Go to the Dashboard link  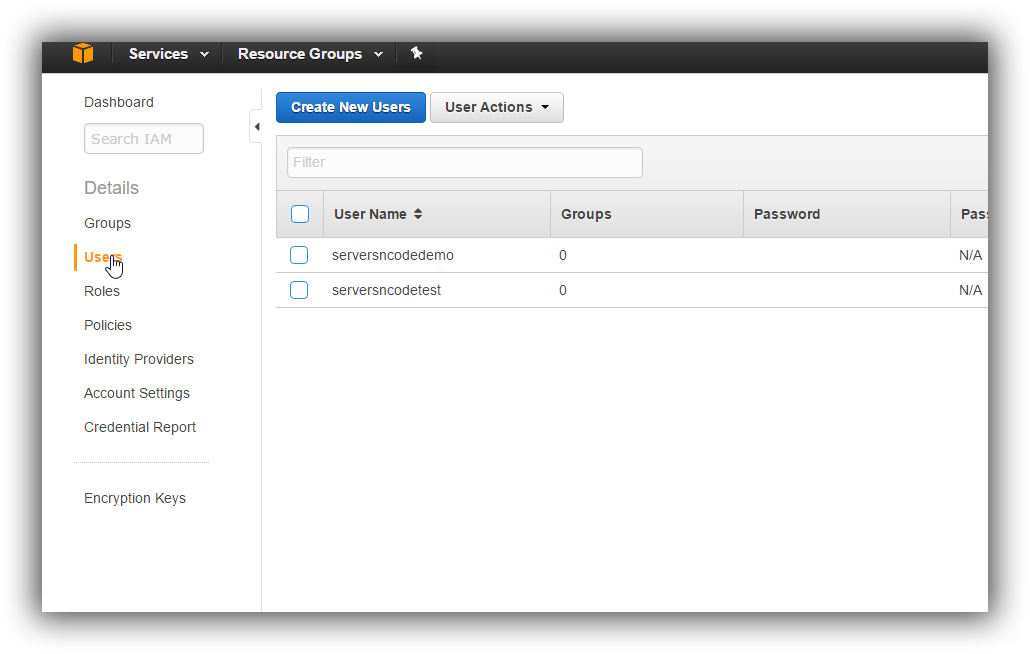pos(119,102)
